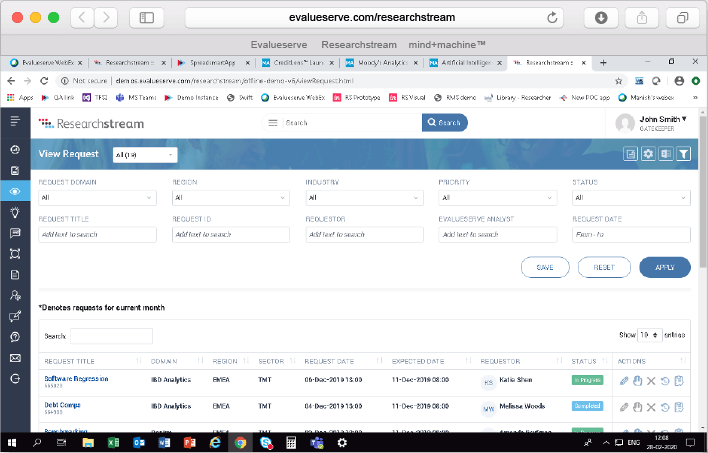The height and width of the screenshot is (453, 708).
Task: Open the help question mark icon in sidebar
Action: [x=15, y=337]
